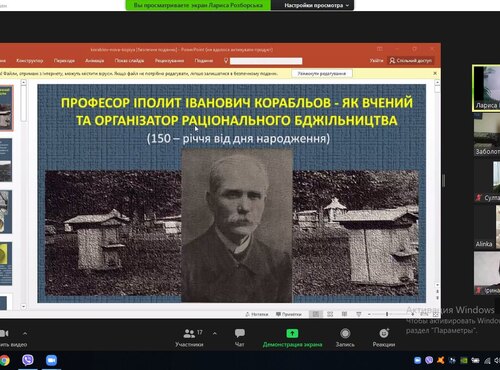The width and height of the screenshot is (500, 370).
Task: Switch to Normal view icon
Action: [316, 314]
